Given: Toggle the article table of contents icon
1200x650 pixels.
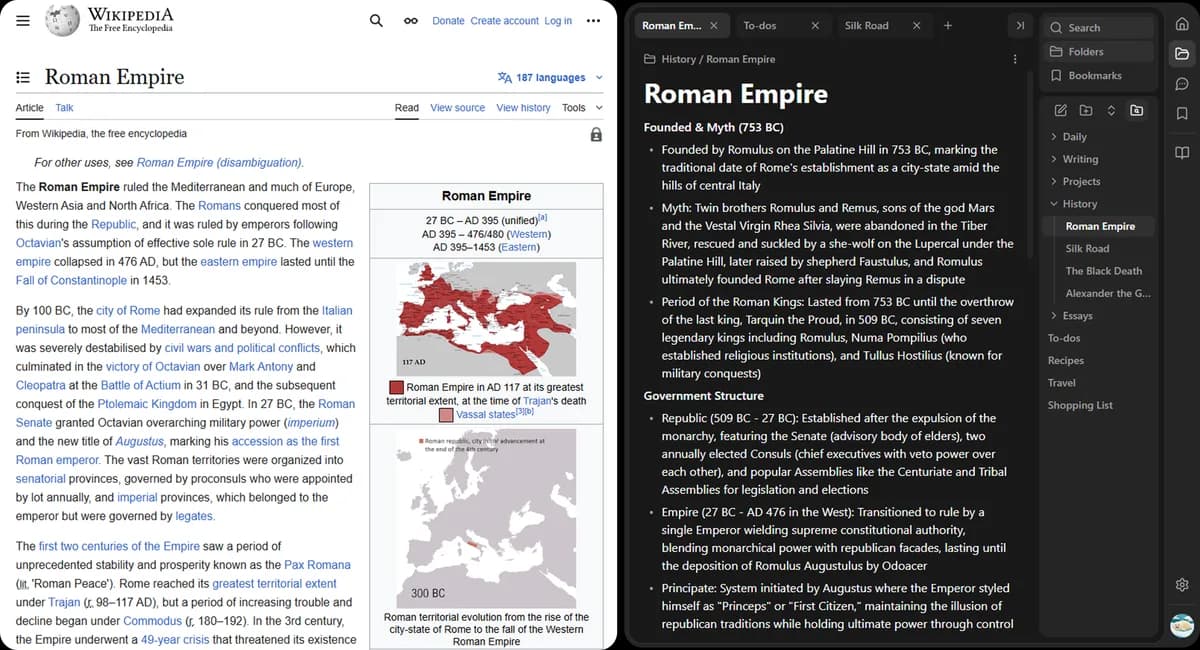Looking at the screenshot, I should pos(23,77).
